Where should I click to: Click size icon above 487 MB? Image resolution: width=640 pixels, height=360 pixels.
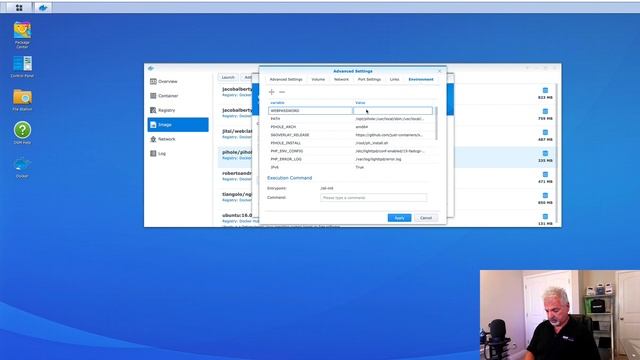tap(545, 132)
